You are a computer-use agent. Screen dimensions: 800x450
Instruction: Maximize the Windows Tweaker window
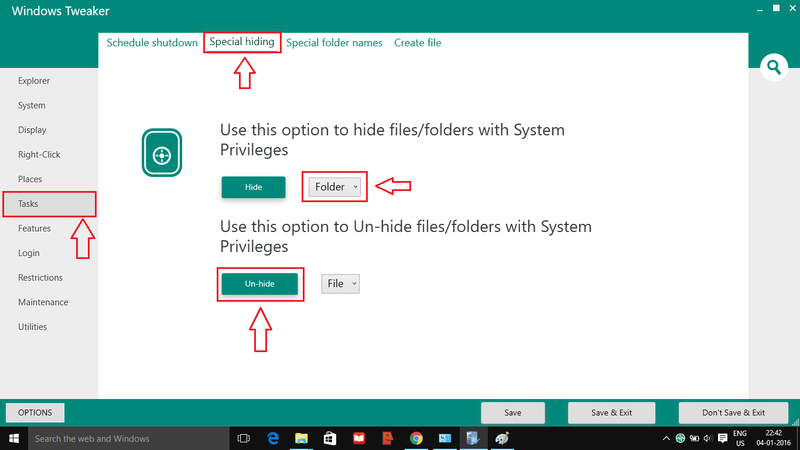click(776, 8)
